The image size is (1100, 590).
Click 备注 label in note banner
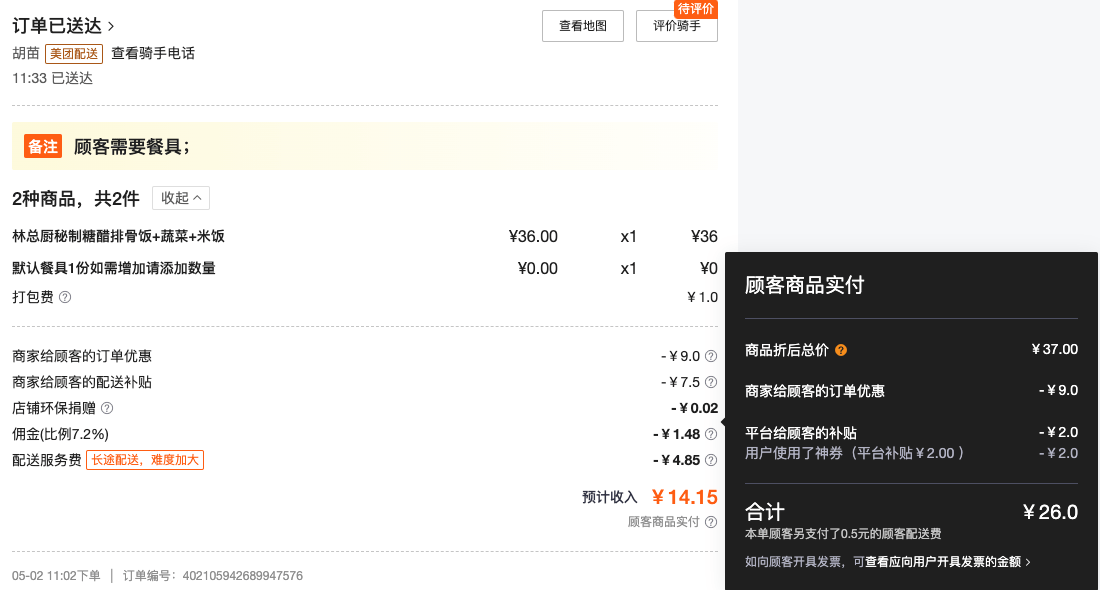point(43,146)
